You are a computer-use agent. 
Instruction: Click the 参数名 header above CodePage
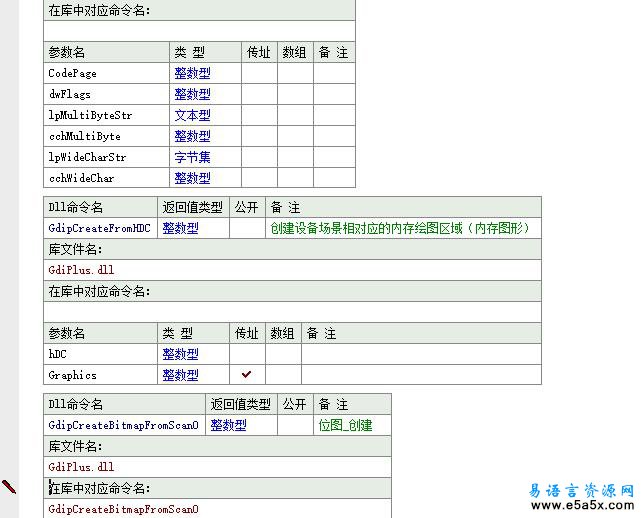click(66, 52)
